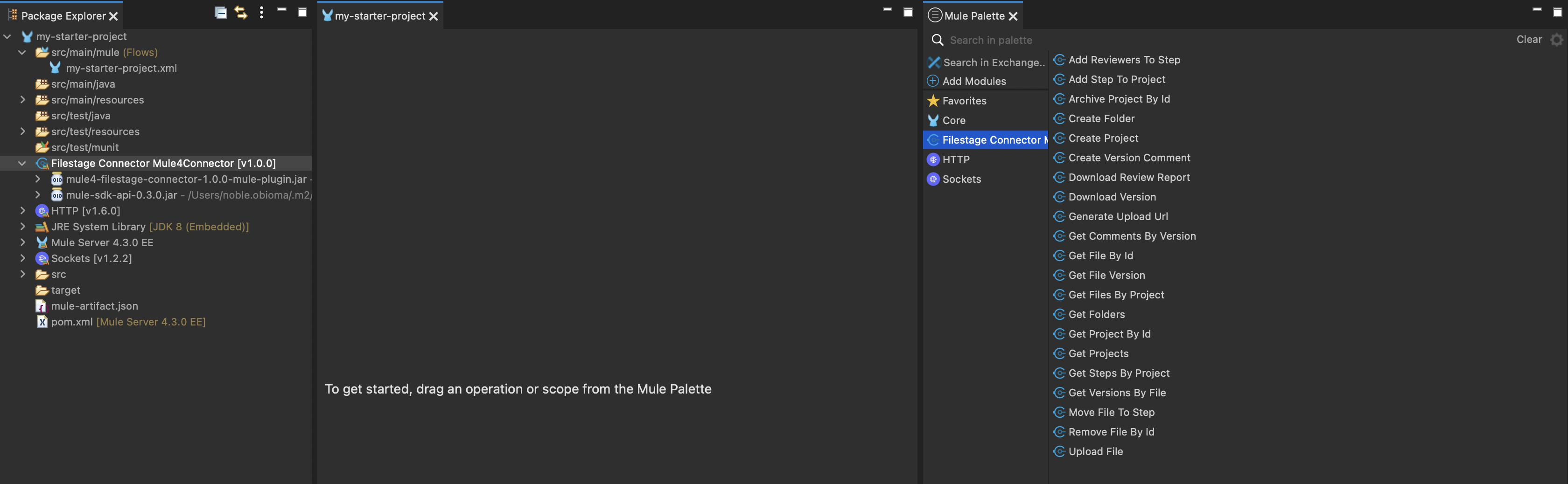Click the mule-sdk-api jar icon
The height and width of the screenshot is (484, 1568).
coord(56,194)
